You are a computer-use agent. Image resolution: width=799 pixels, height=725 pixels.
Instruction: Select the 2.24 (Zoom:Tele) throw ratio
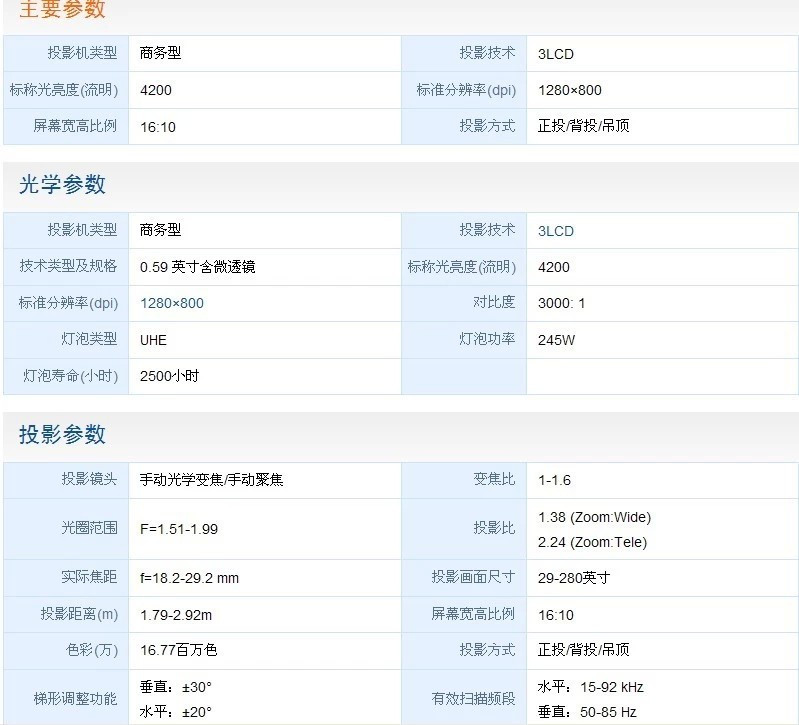coord(592,542)
